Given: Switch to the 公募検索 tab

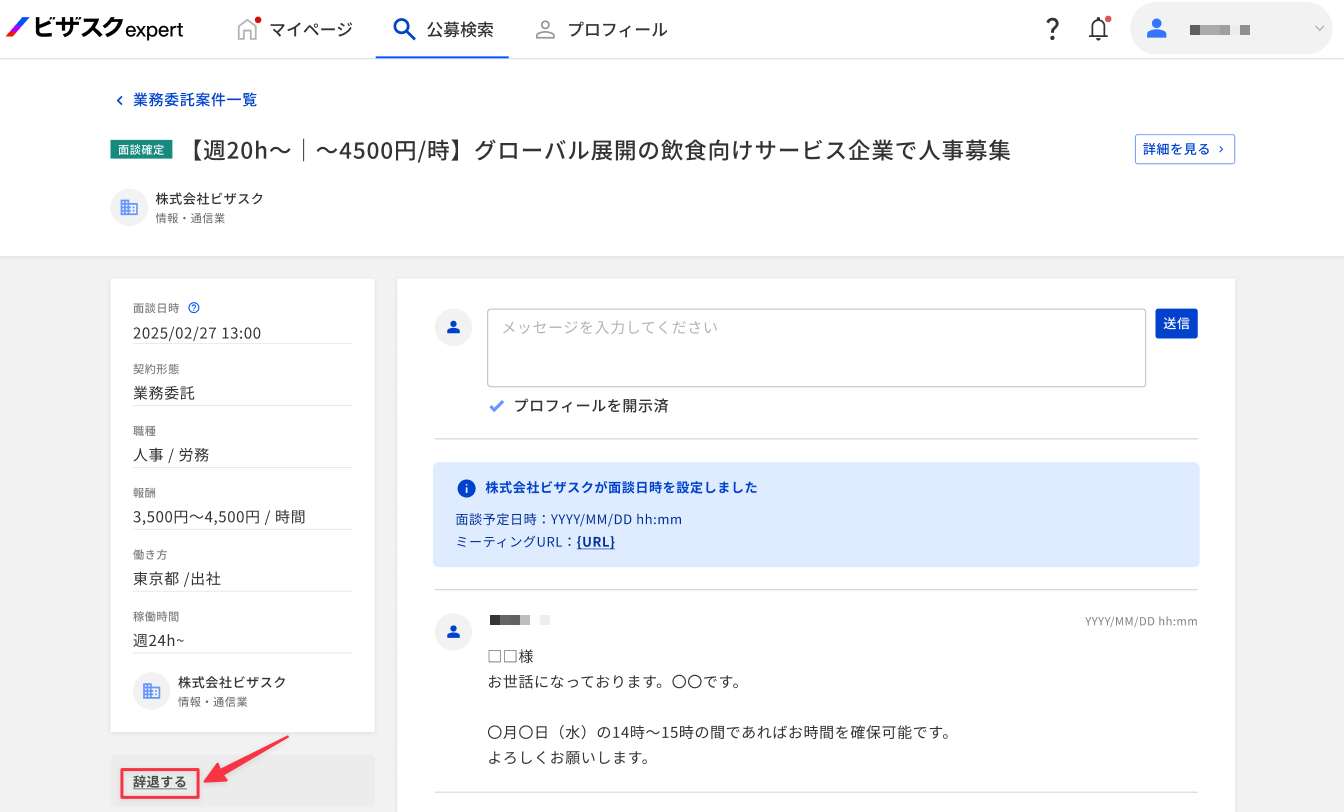Looking at the screenshot, I should tap(442, 29).
